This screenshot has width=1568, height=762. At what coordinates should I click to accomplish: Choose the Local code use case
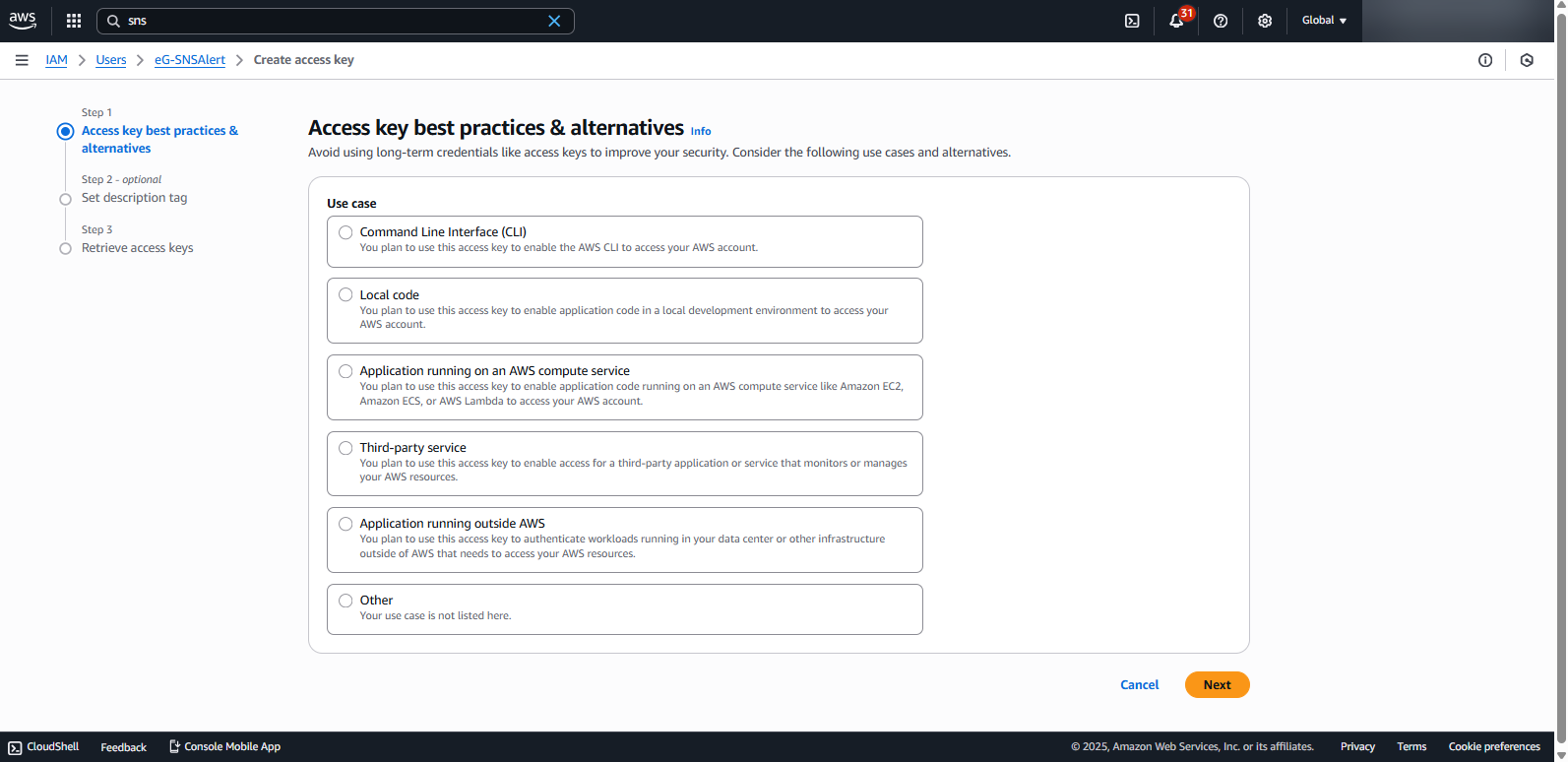point(345,294)
